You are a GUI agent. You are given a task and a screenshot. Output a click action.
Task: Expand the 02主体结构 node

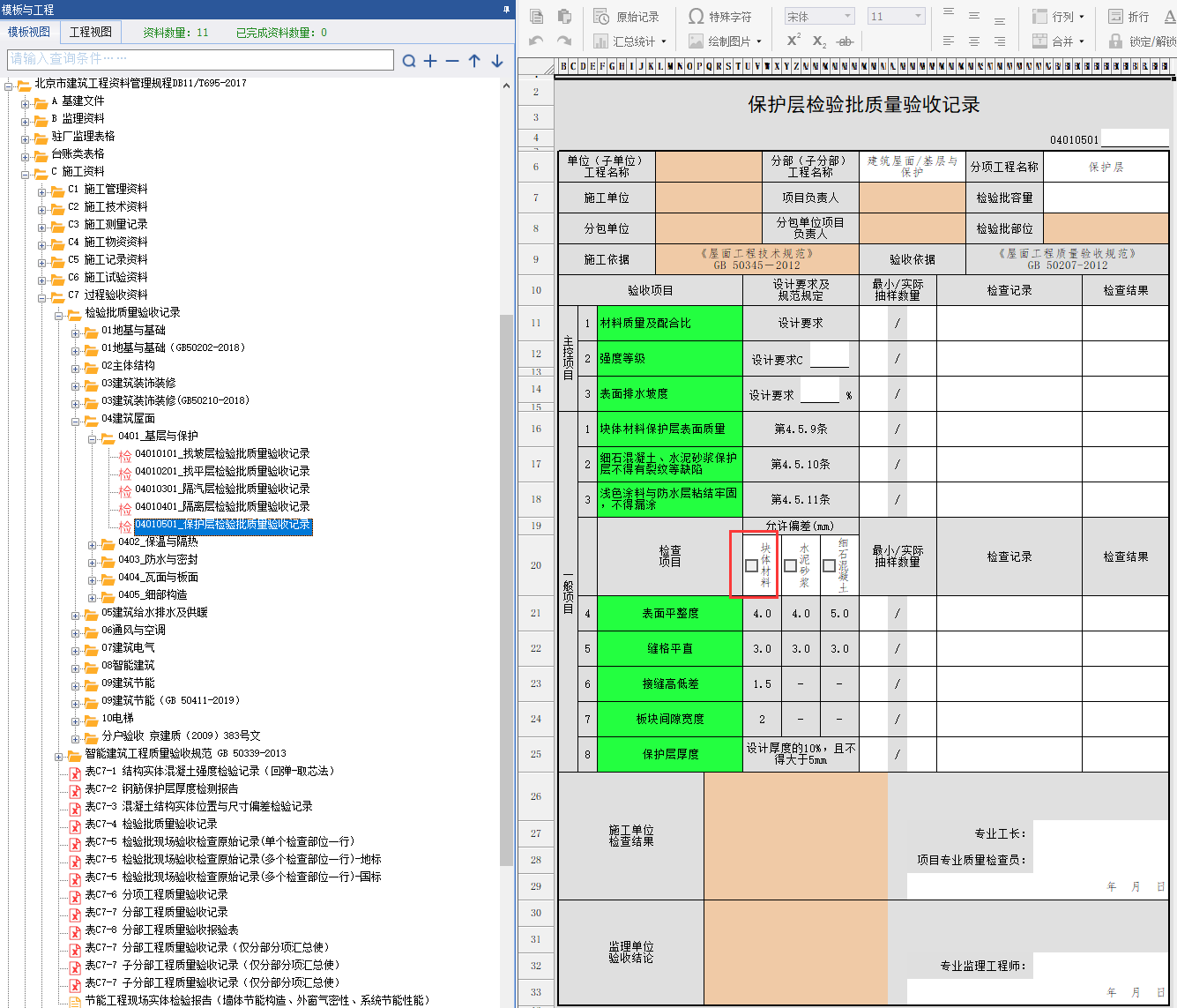pyautogui.click(x=75, y=369)
